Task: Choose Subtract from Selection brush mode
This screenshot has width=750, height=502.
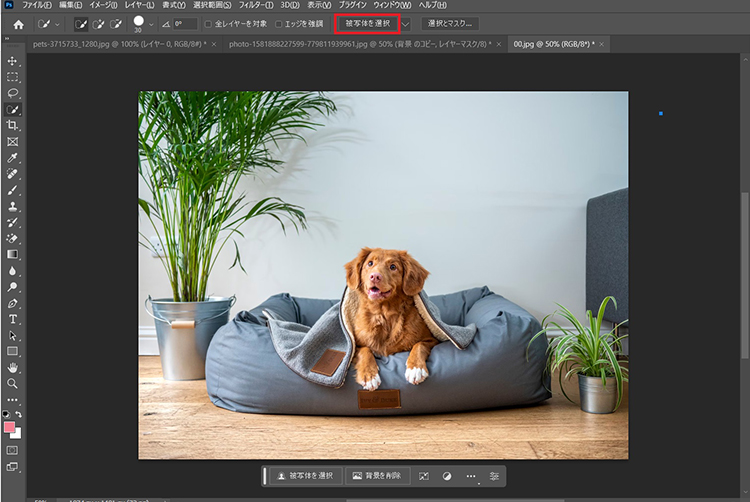Action: click(115, 24)
